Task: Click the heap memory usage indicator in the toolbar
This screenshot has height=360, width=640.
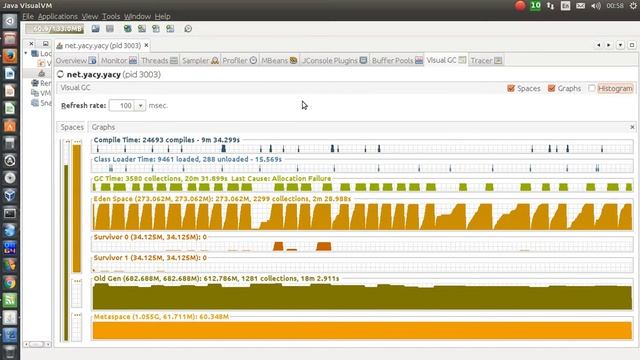Action: click(x=55, y=29)
